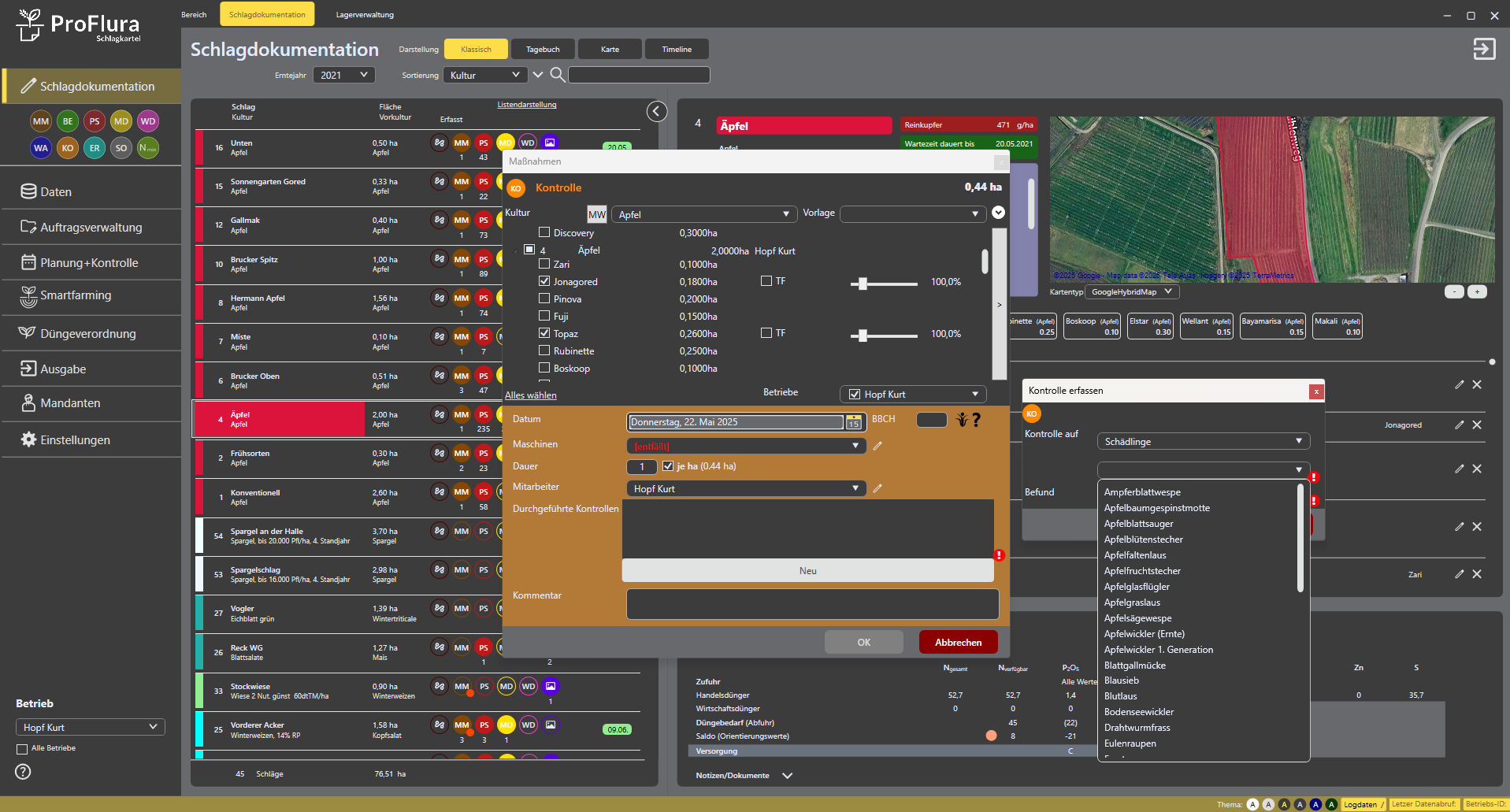Screen dimensions: 1510x812
Task: Open the calendar date picker icon
Action: [x=853, y=423]
